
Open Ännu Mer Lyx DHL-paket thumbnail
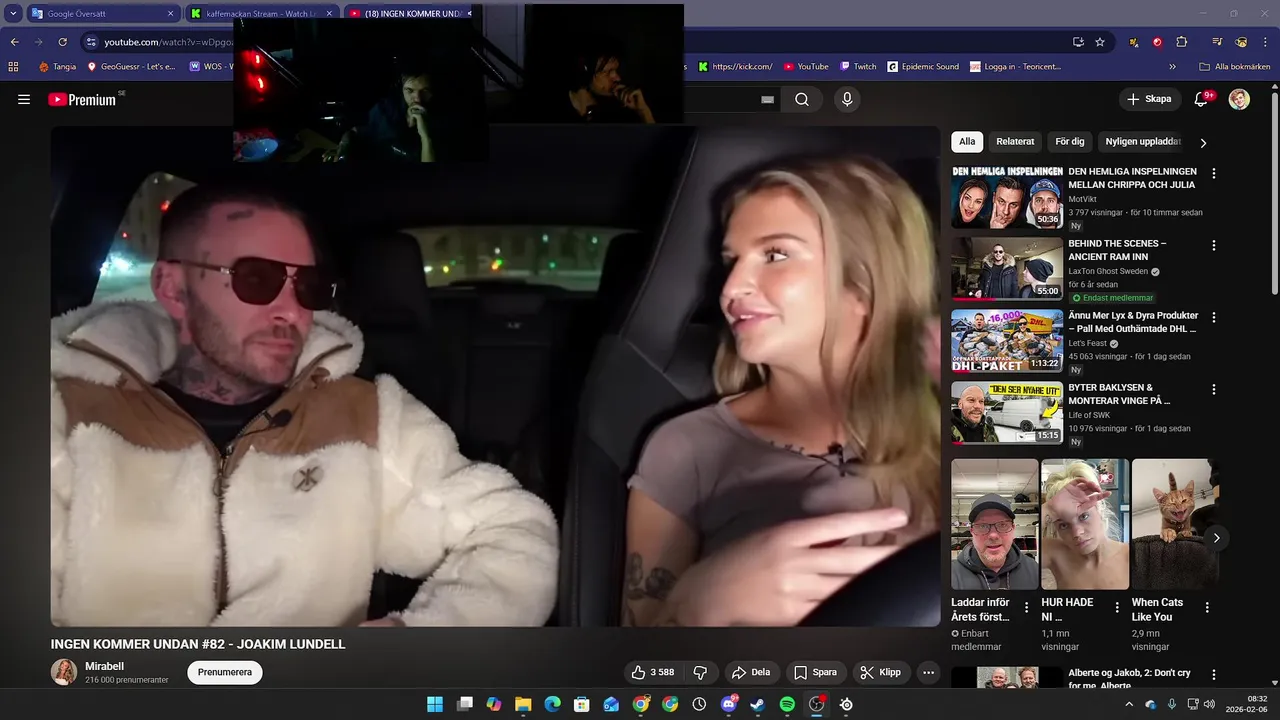[x=1007, y=340]
